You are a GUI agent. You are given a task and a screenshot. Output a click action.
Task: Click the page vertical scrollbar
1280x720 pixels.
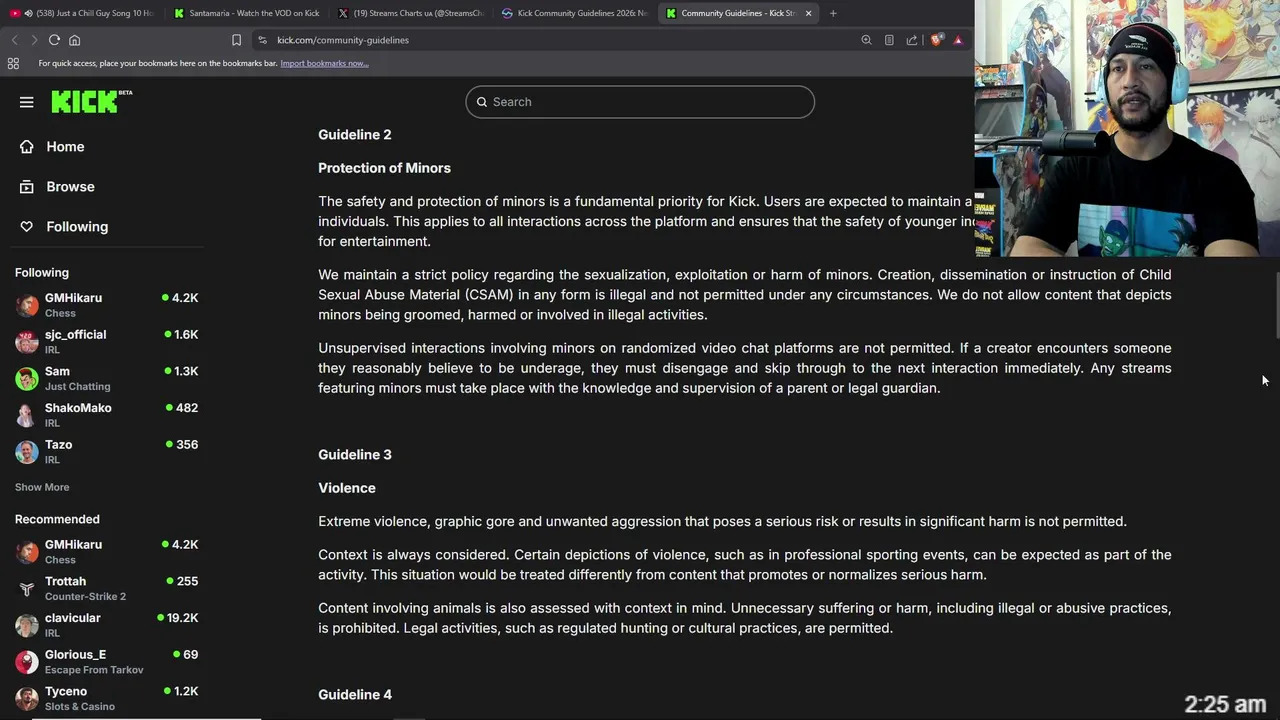click(x=1276, y=305)
